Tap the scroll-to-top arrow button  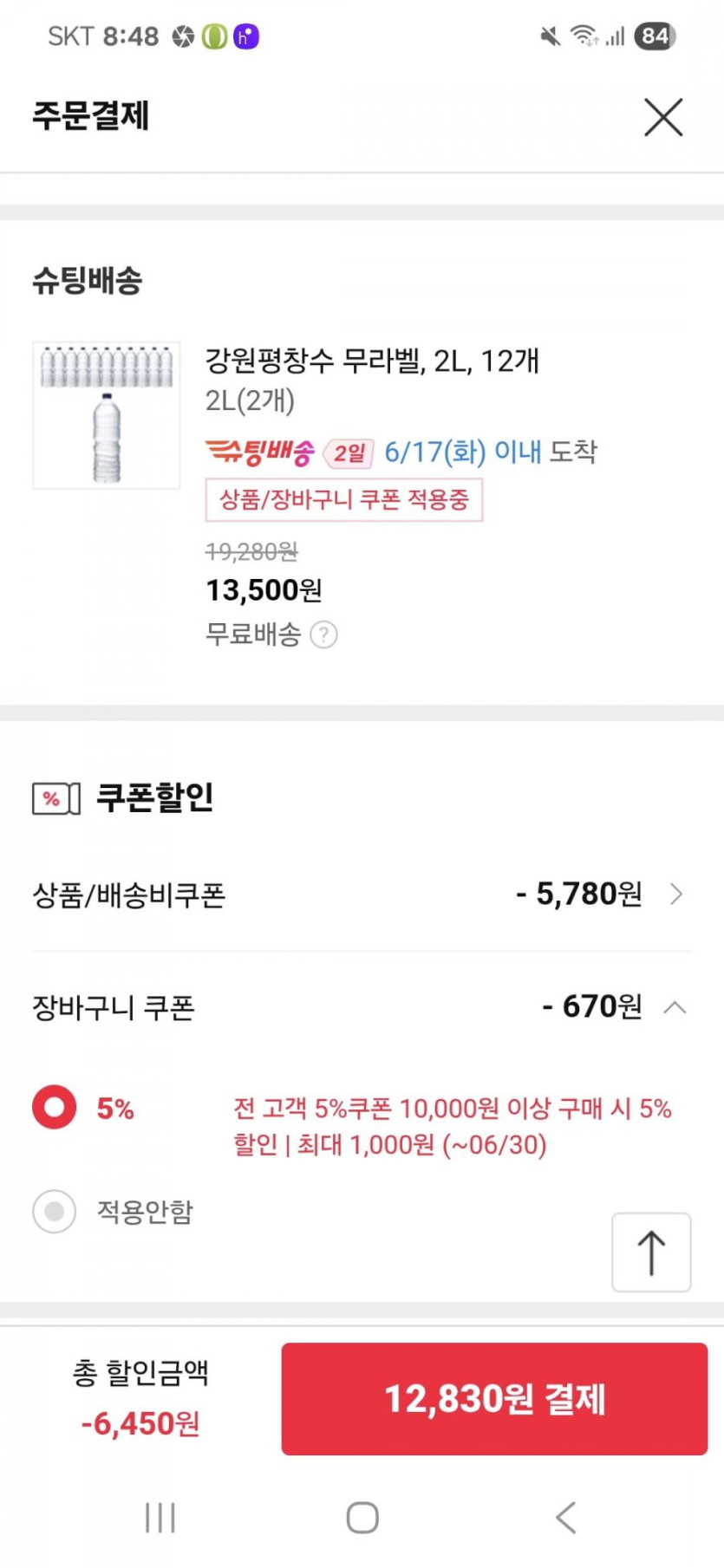click(x=651, y=1252)
